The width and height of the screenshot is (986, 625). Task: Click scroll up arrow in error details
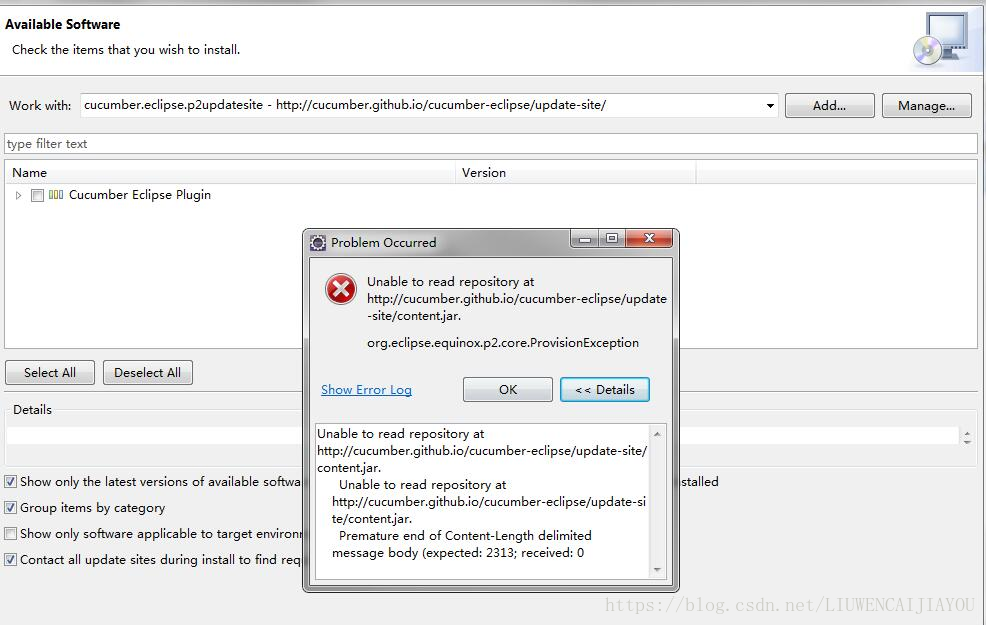tap(657, 434)
